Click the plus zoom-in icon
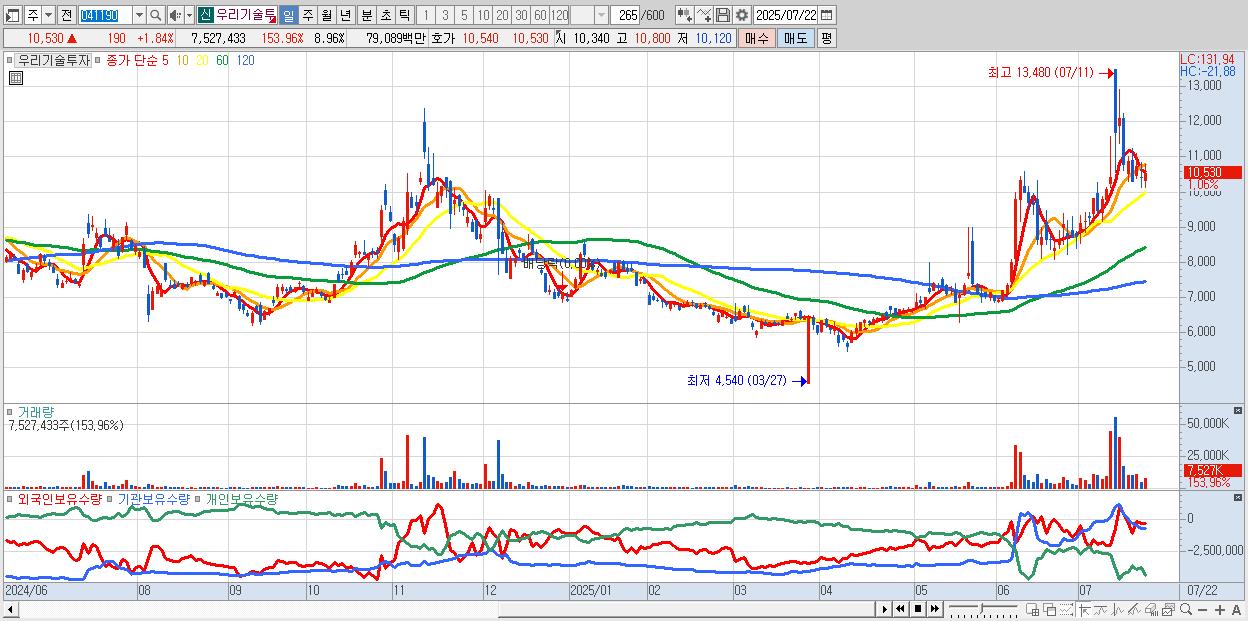 [x=1220, y=609]
